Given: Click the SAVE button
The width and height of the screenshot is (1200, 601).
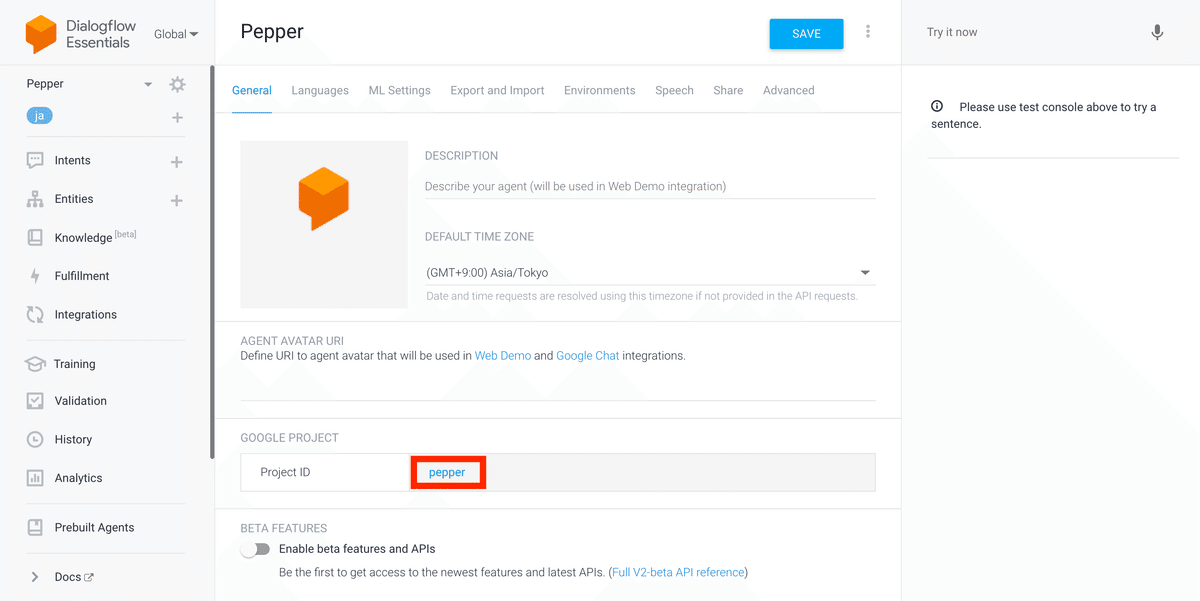Looking at the screenshot, I should click(806, 34).
